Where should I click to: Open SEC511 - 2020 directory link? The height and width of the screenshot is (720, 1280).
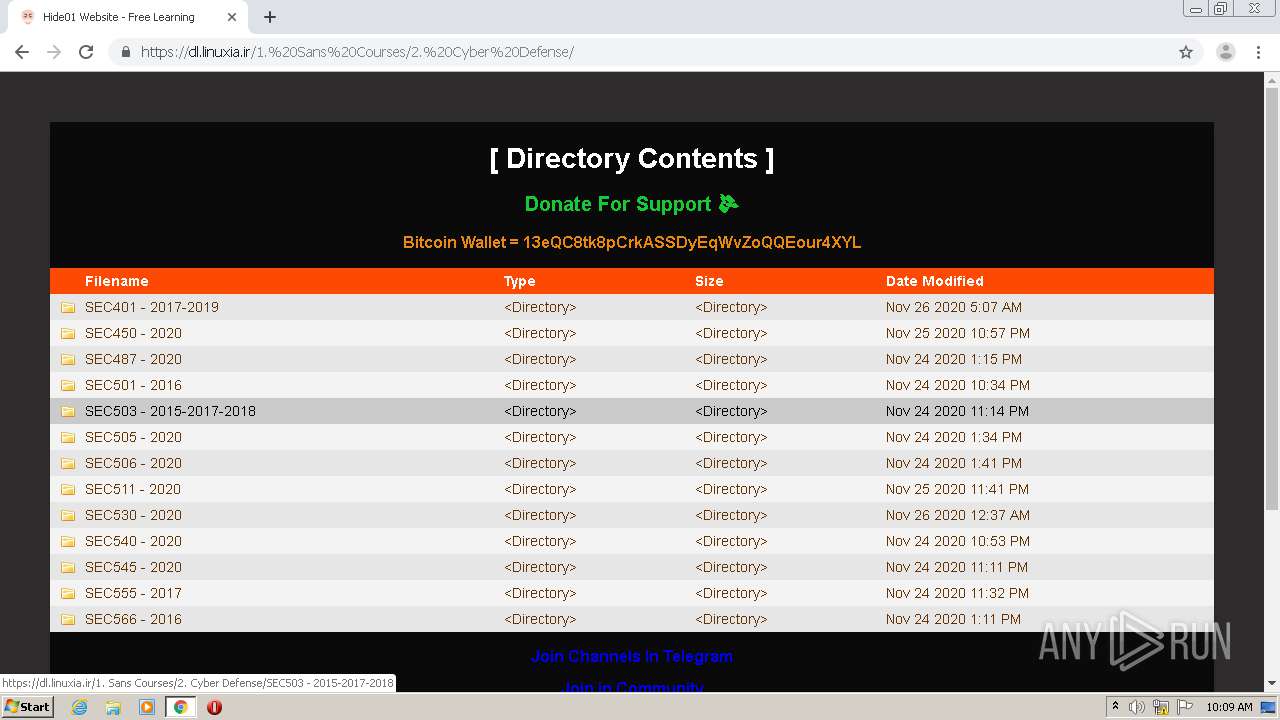click(133, 489)
